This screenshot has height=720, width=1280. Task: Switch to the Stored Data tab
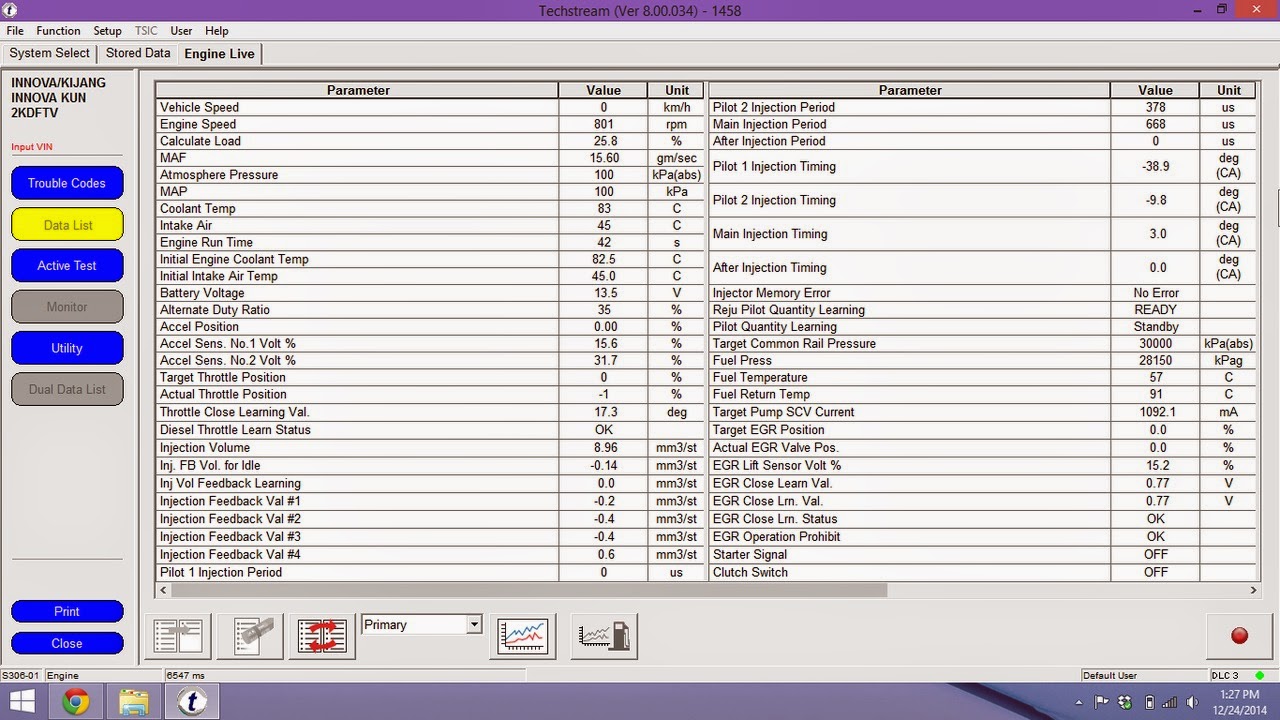138,53
